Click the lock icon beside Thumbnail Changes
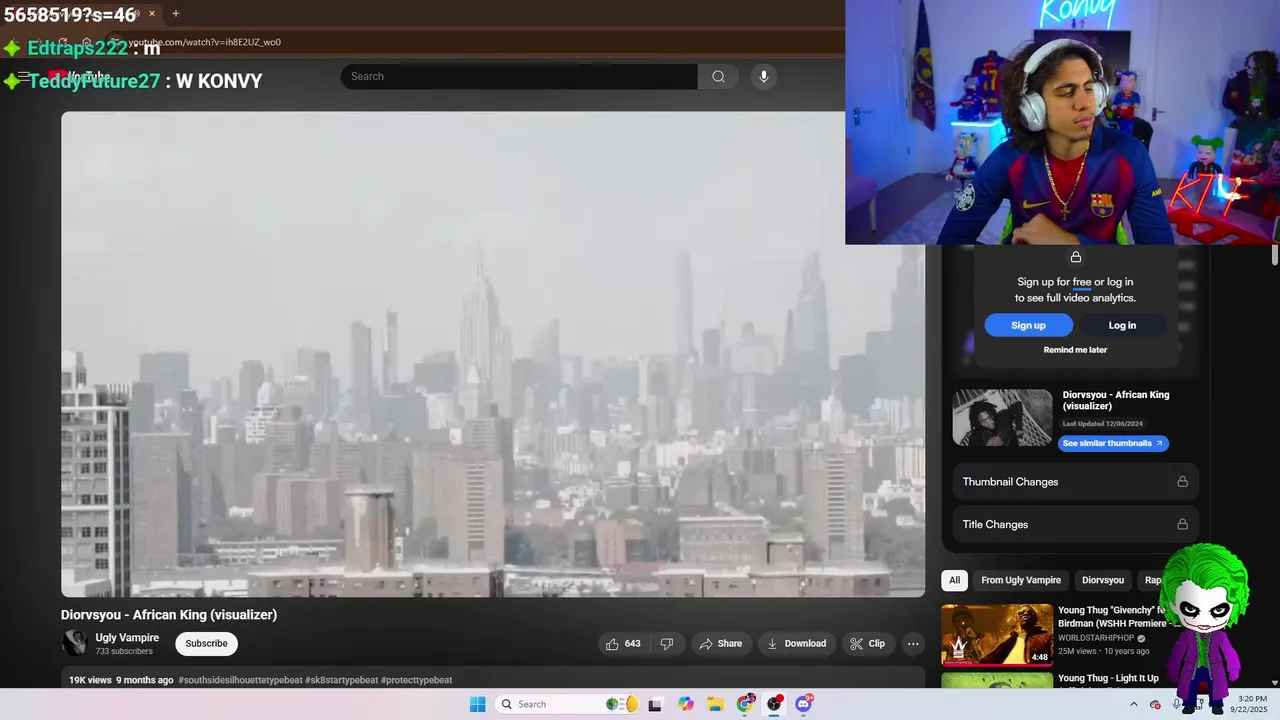The height and width of the screenshot is (720, 1280). (x=1182, y=482)
